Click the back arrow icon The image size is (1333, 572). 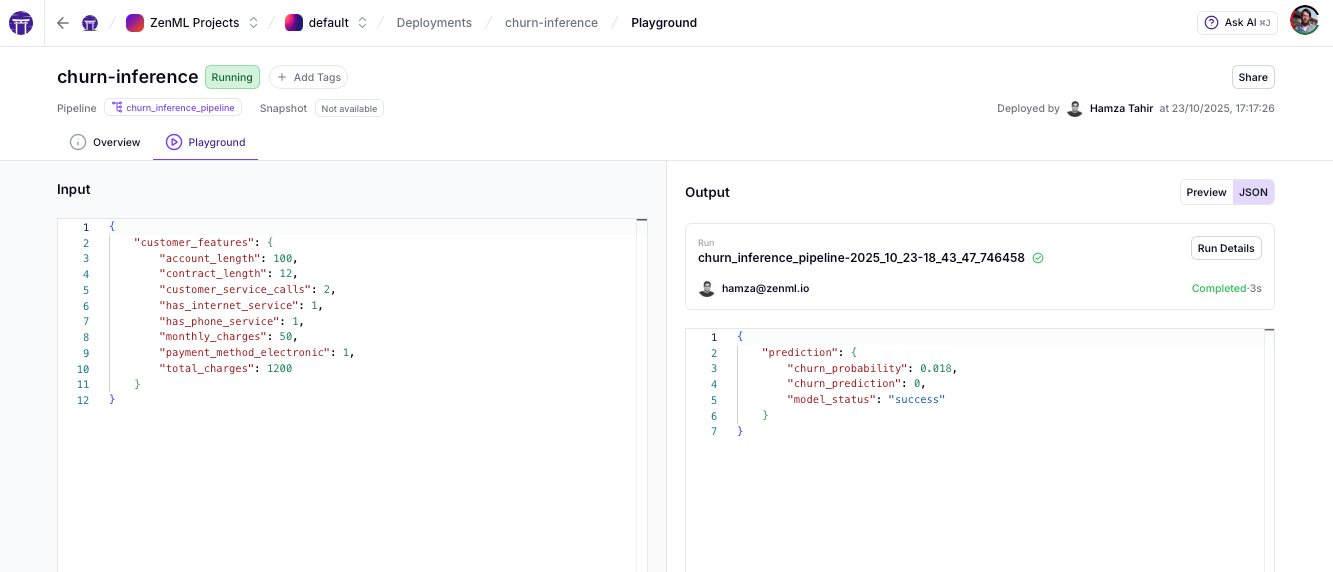click(63, 23)
